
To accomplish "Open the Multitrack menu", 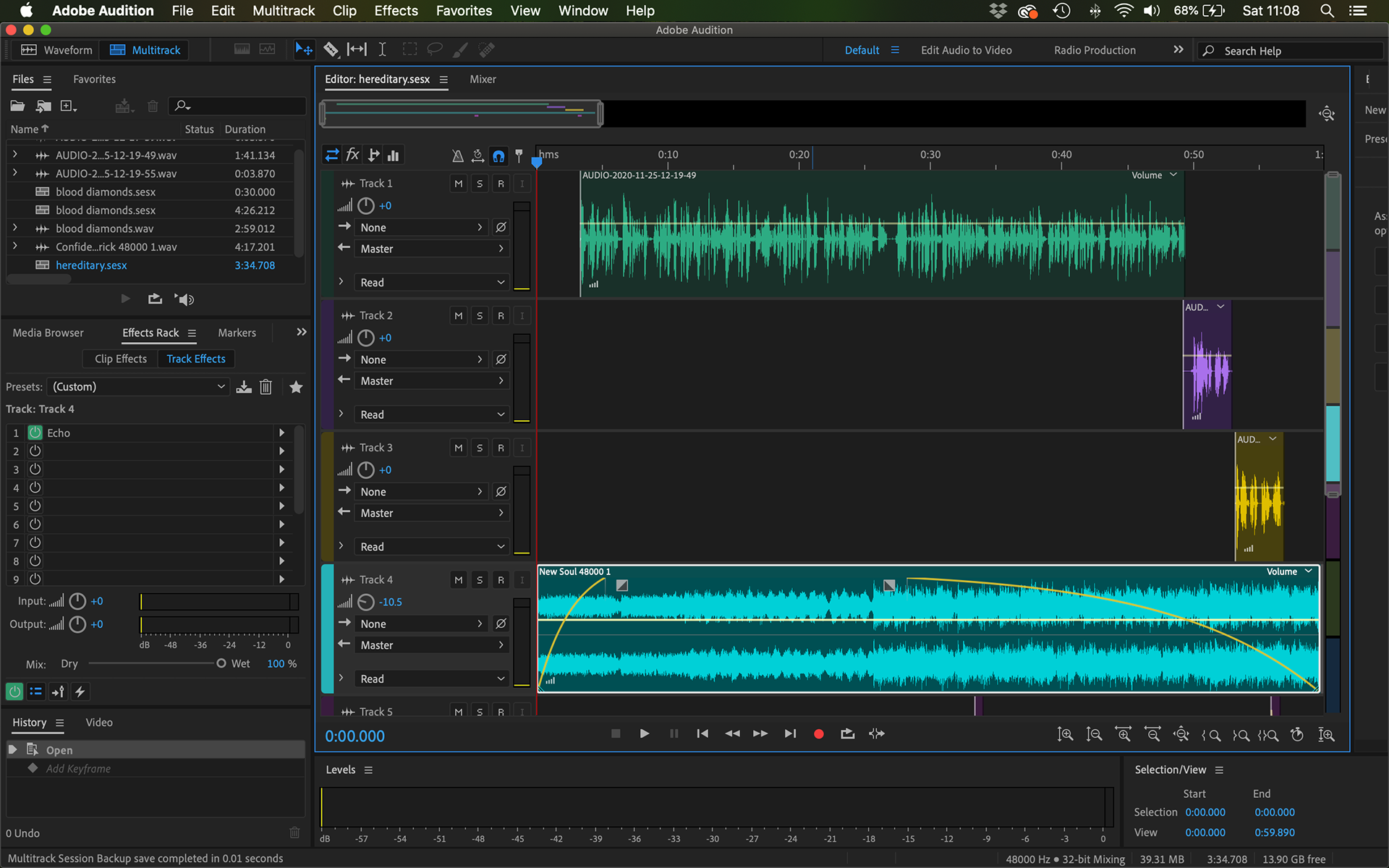I will (x=284, y=11).
